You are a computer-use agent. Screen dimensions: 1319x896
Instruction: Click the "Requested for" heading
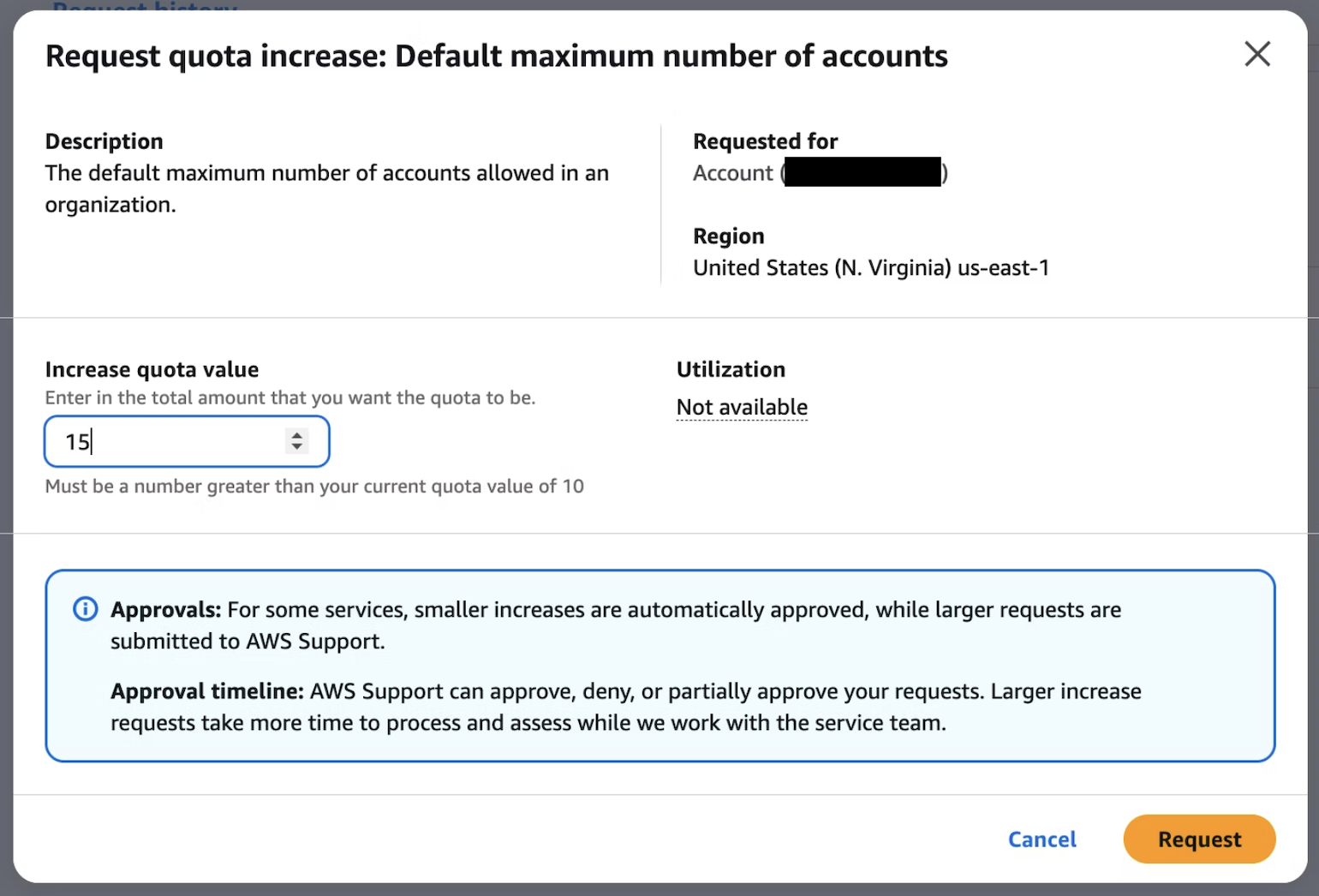765,141
